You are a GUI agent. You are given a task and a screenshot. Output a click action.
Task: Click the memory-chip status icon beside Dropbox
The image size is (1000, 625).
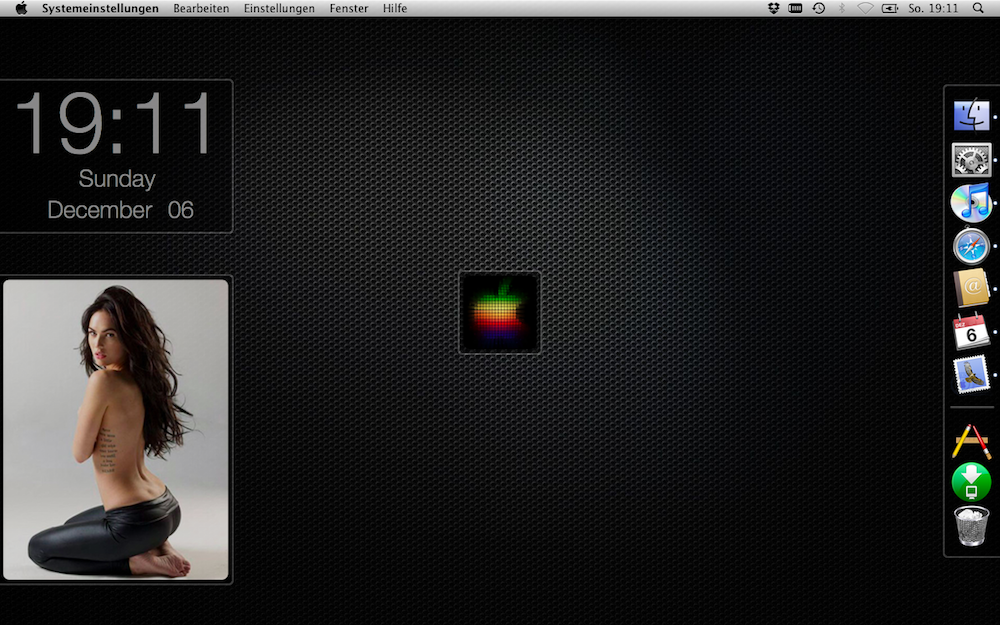795,8
